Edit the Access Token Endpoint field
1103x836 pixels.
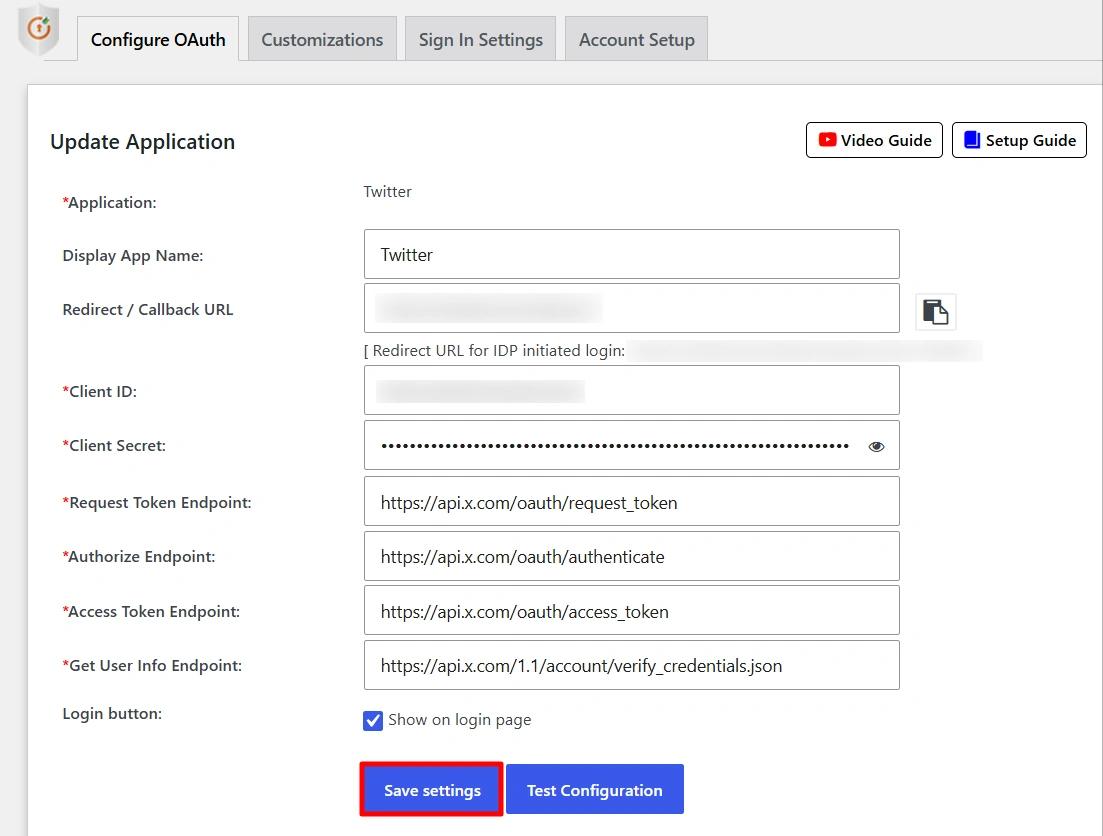tap(632, 610)
